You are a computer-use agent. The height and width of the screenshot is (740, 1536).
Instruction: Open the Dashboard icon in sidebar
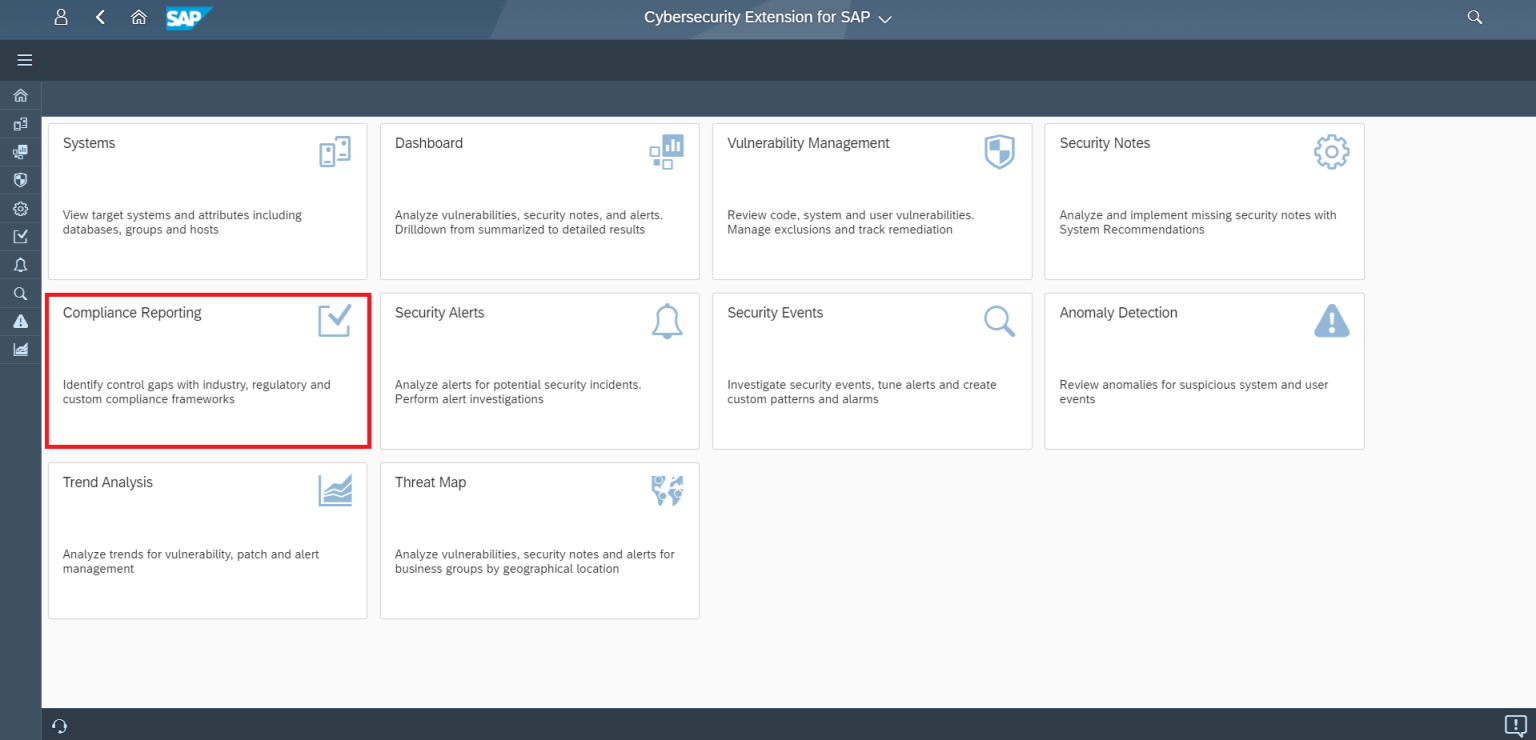(x=20, y=151)
